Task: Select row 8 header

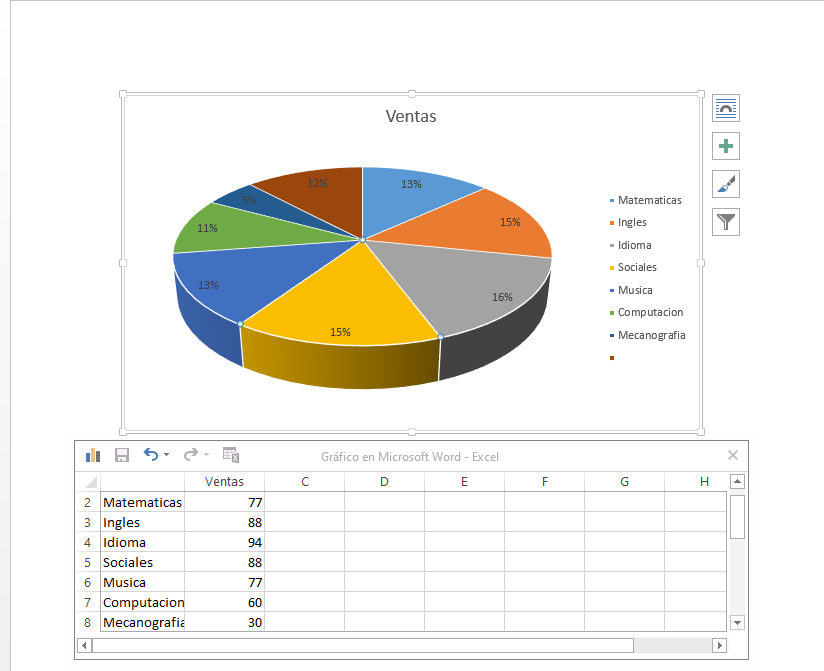Action: [88, 622]
